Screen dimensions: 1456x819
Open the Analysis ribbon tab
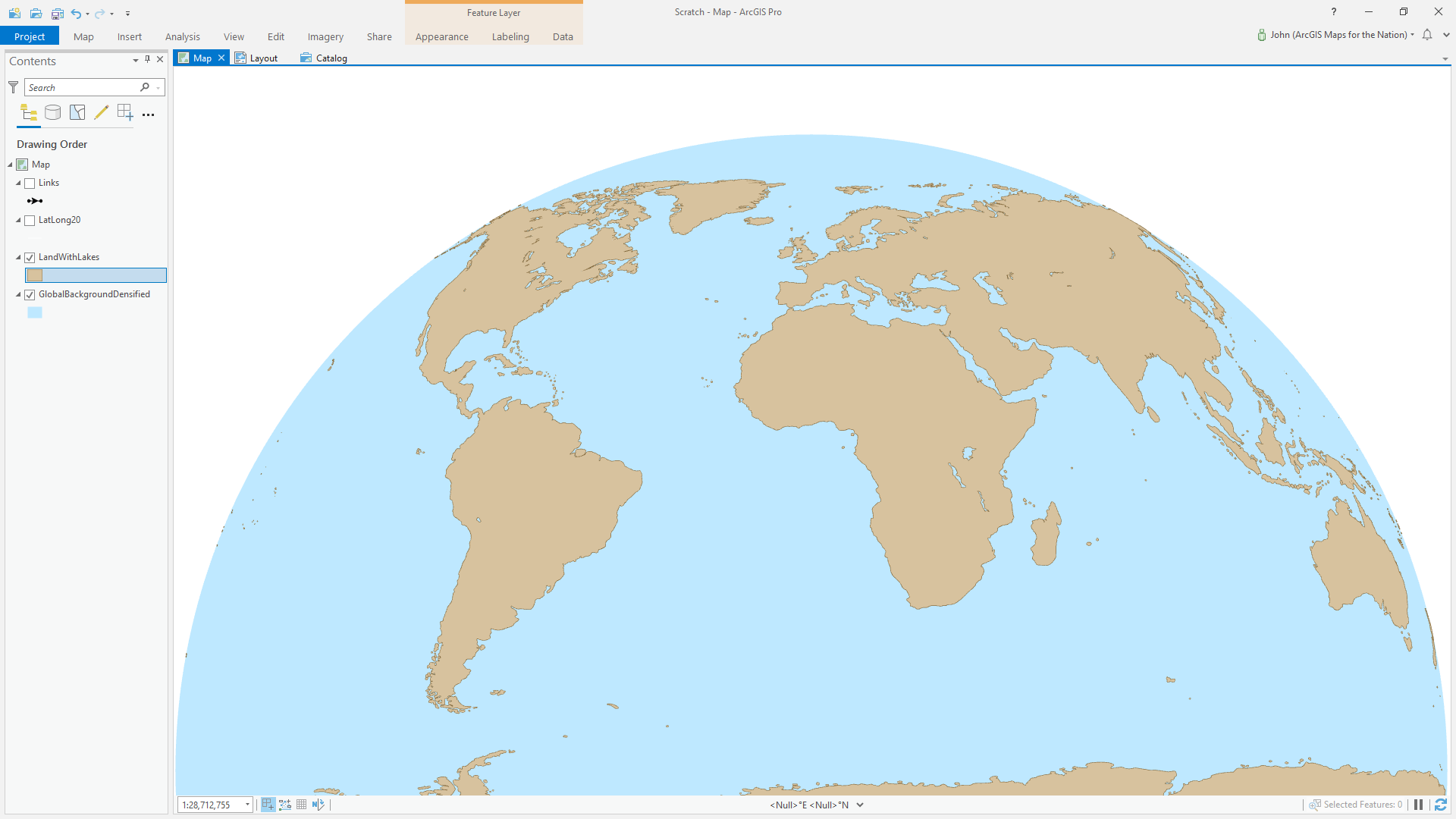click(x=182, y=36)
